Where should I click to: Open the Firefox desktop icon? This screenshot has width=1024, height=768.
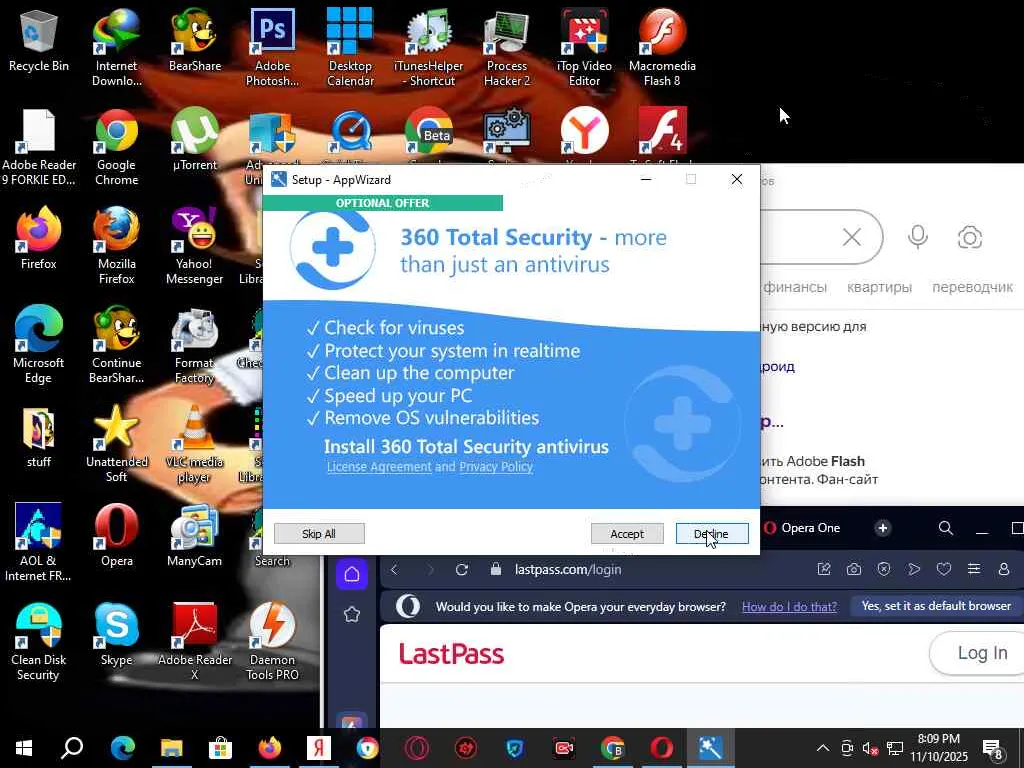click(x=39, y=238)
